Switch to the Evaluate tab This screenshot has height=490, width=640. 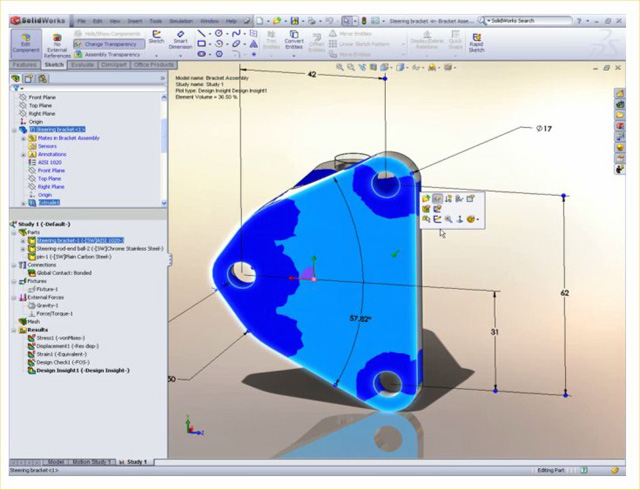click(82, 64)
